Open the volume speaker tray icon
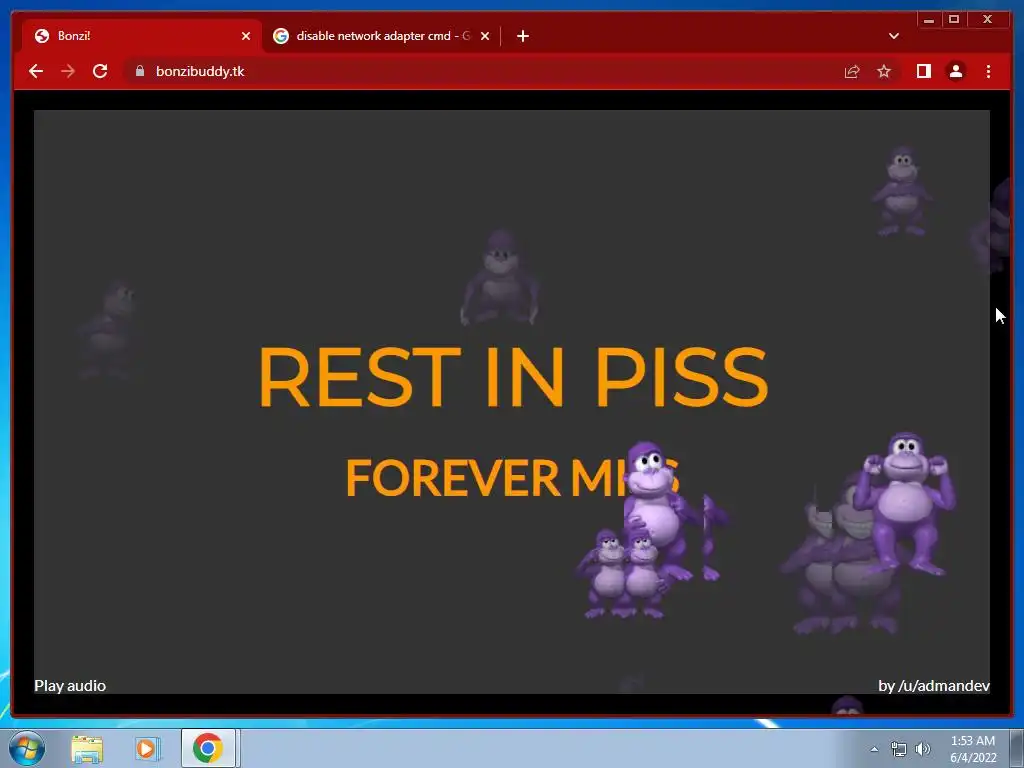Image resolution: width=1024 pixels, height=768 pixels. pos(922,749)
